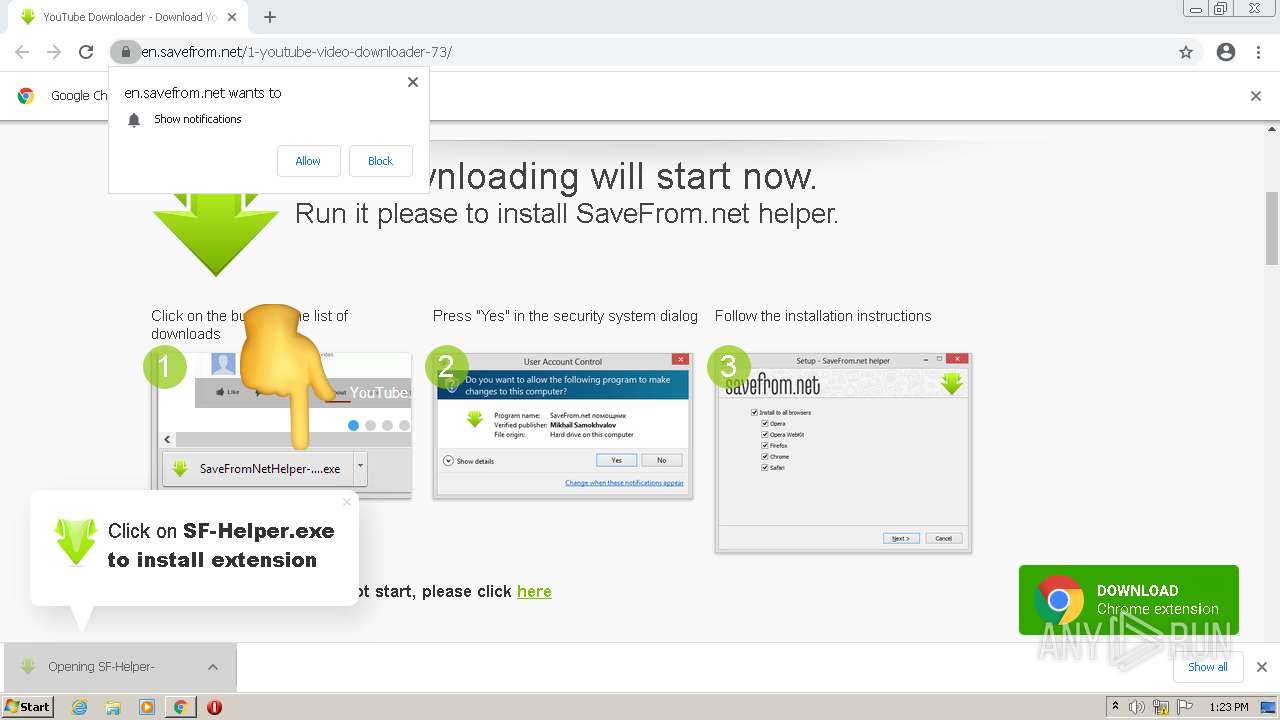This screenshot has height=720, width=1280.
Task: Click the 'here' download link
Action: pos(534,591)
